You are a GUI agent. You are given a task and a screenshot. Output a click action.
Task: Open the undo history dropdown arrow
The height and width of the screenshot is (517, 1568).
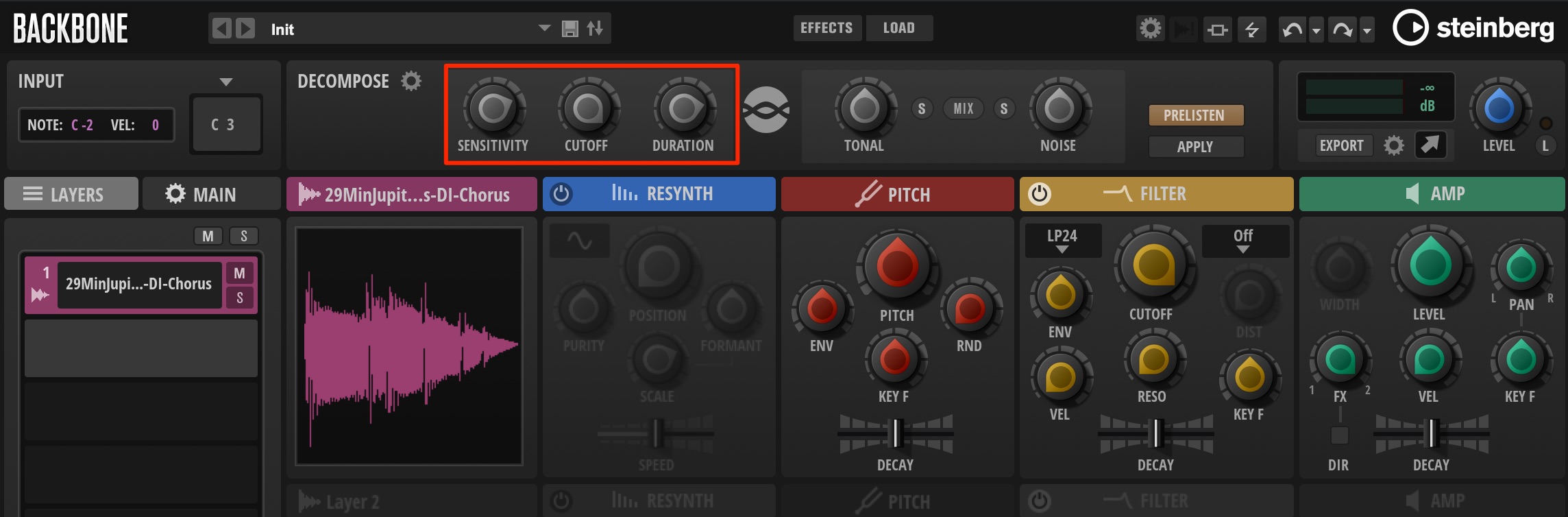(x=1316, y=31)
